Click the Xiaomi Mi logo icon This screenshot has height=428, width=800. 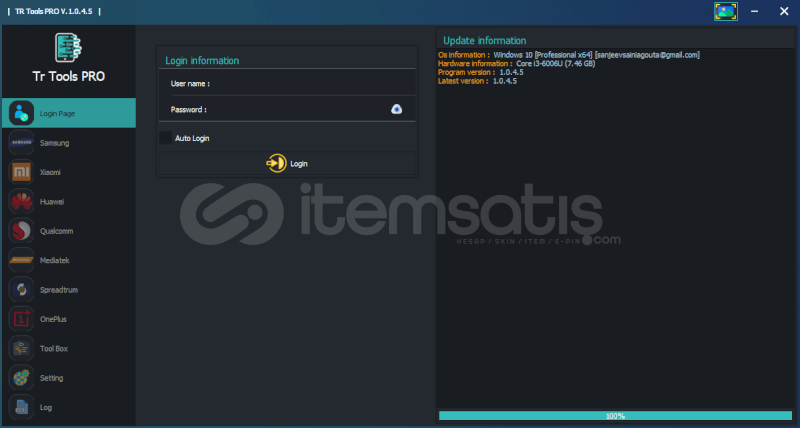[21, 172]
